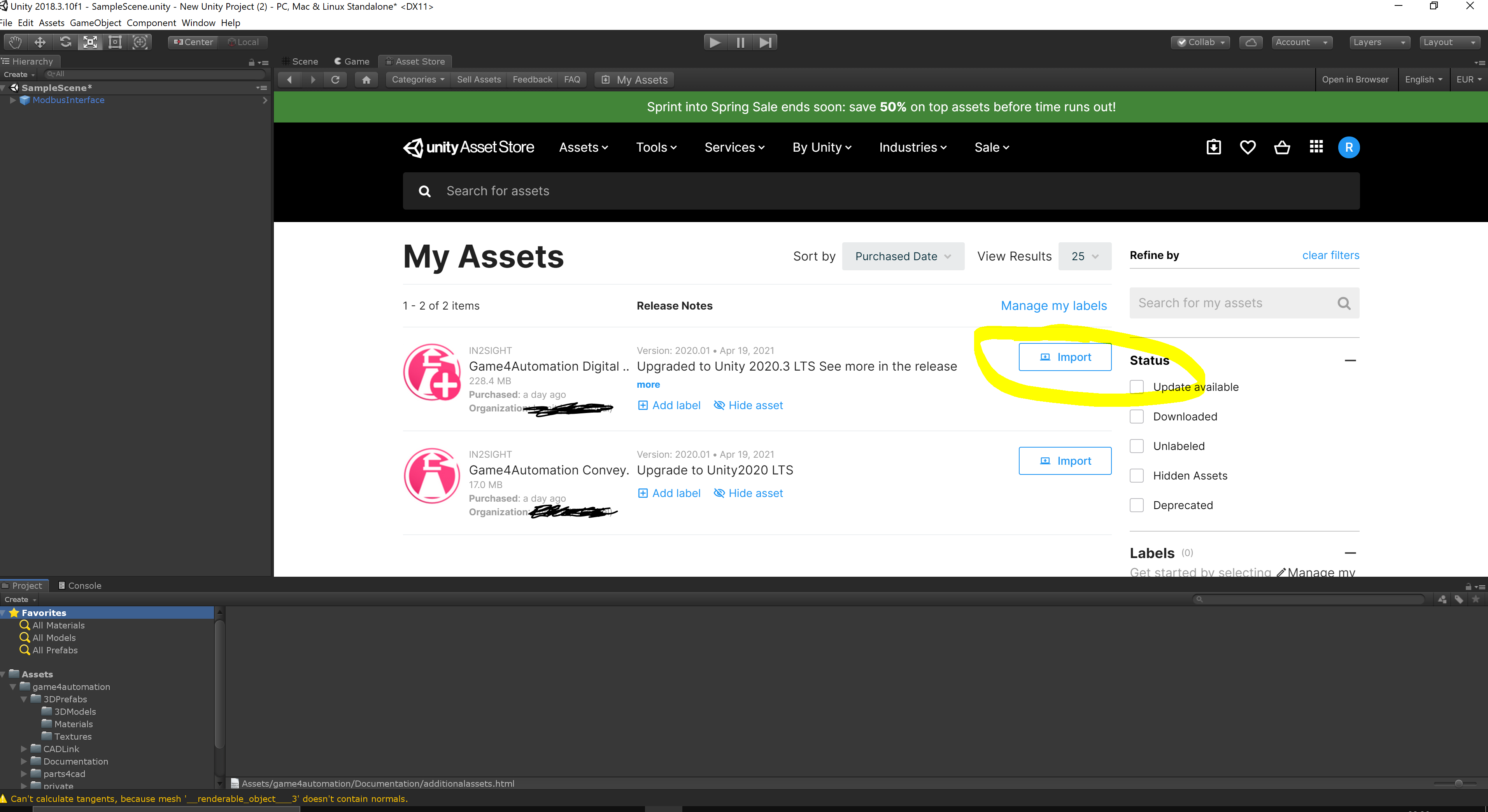Open View Results 25 dropdown
1488x812 pixels.
pos(1084,256)
